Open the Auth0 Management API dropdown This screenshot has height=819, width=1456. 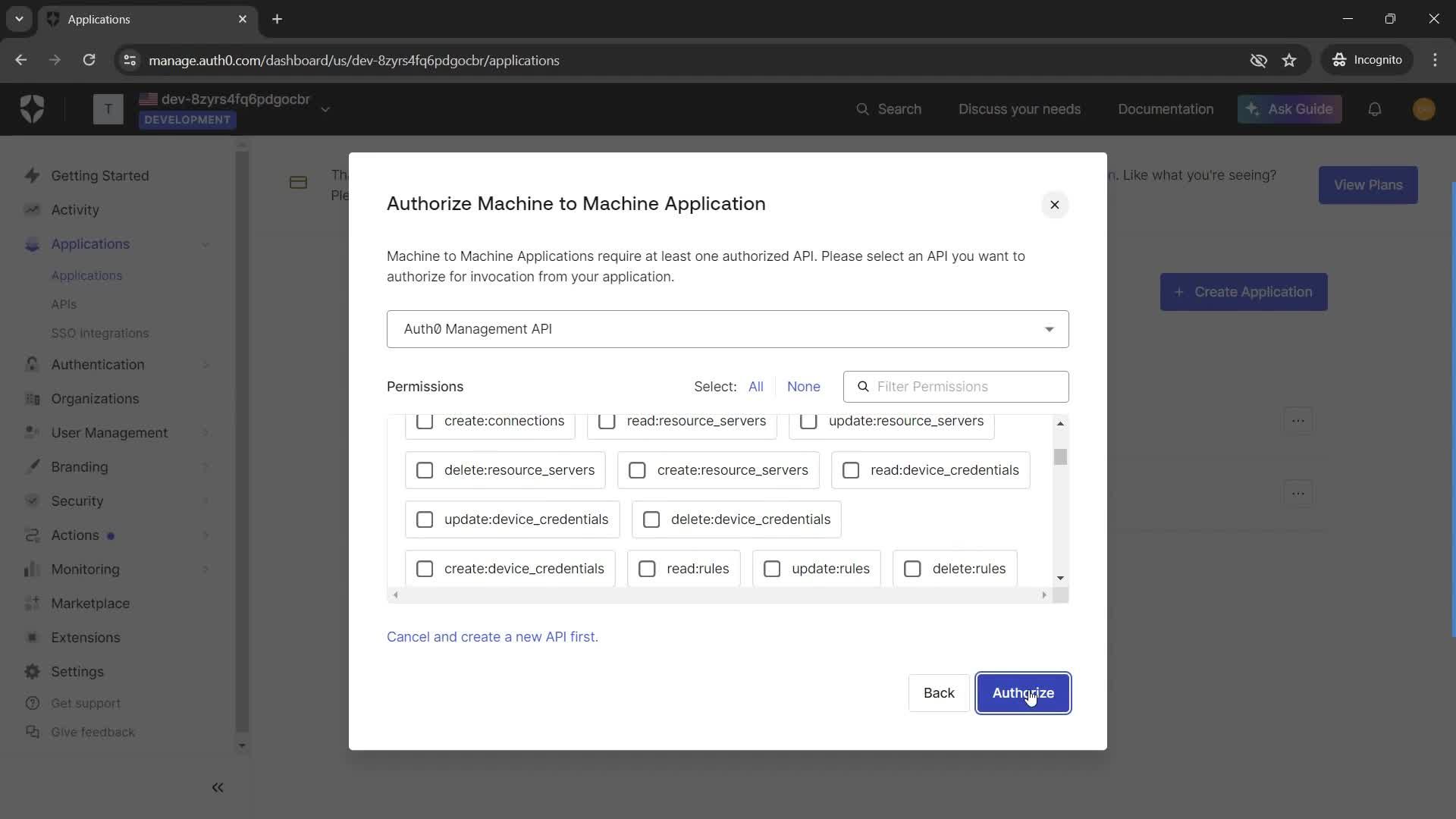click(x=727, y=329)
